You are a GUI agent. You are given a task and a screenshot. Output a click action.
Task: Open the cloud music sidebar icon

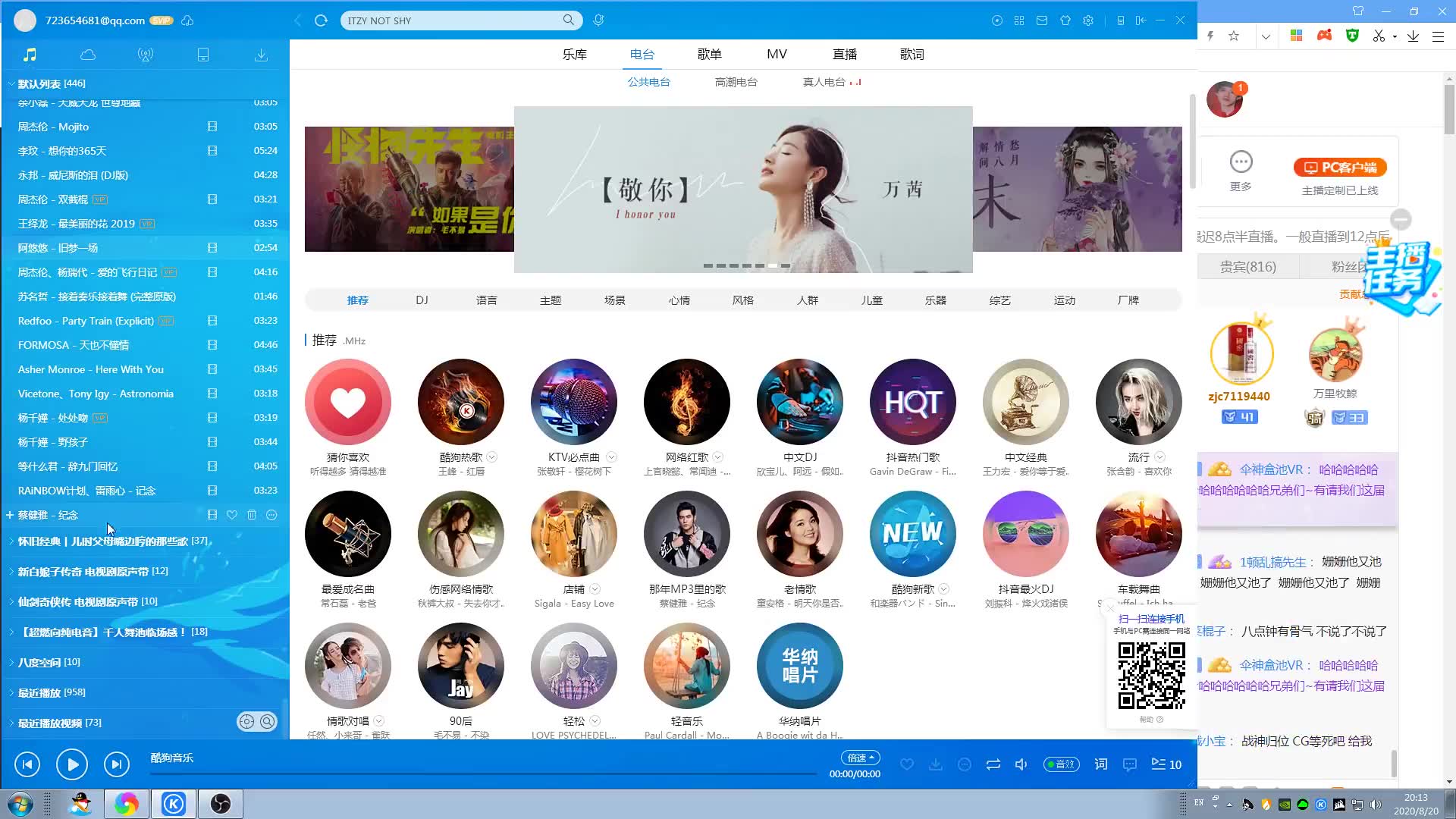[x=88, y=55]
